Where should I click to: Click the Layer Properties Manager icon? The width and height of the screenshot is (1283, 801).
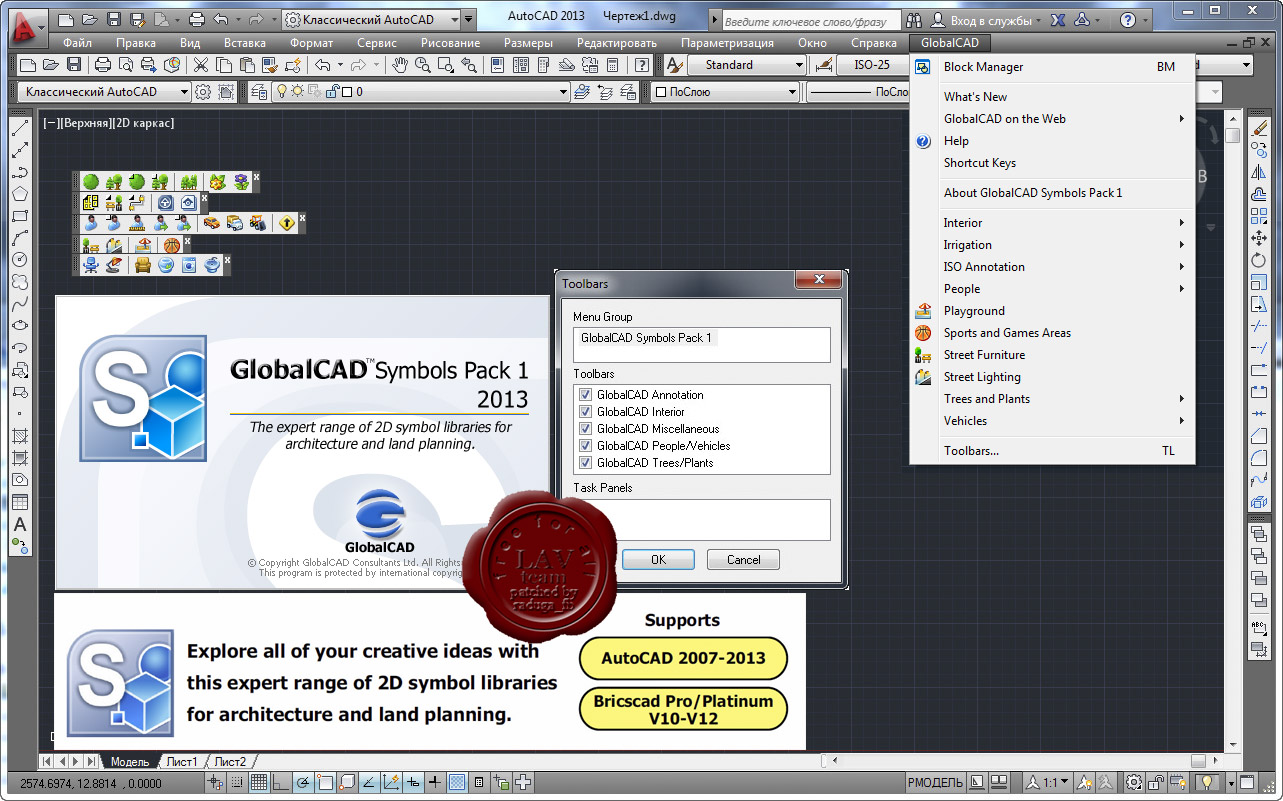point(260,92)
